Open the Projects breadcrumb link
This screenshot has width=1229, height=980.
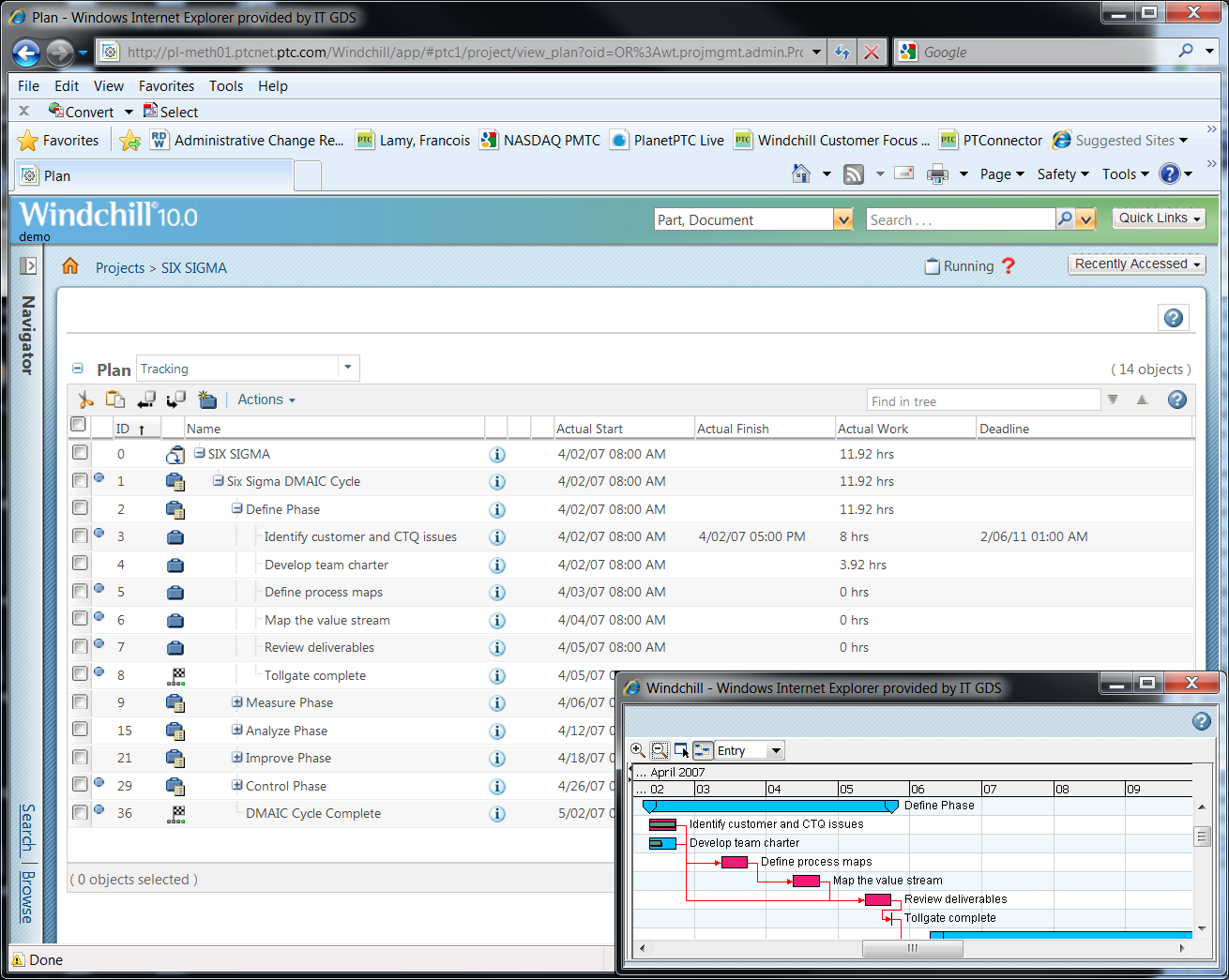120,267
